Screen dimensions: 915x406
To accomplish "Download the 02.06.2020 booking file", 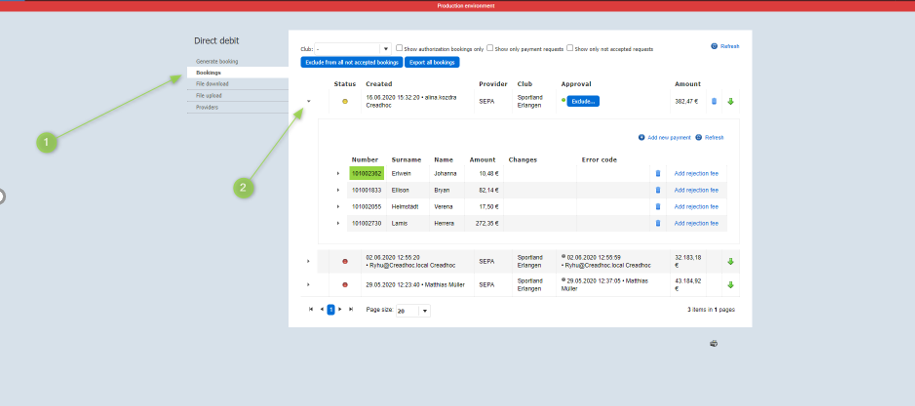I will click(x=730, y=262).
